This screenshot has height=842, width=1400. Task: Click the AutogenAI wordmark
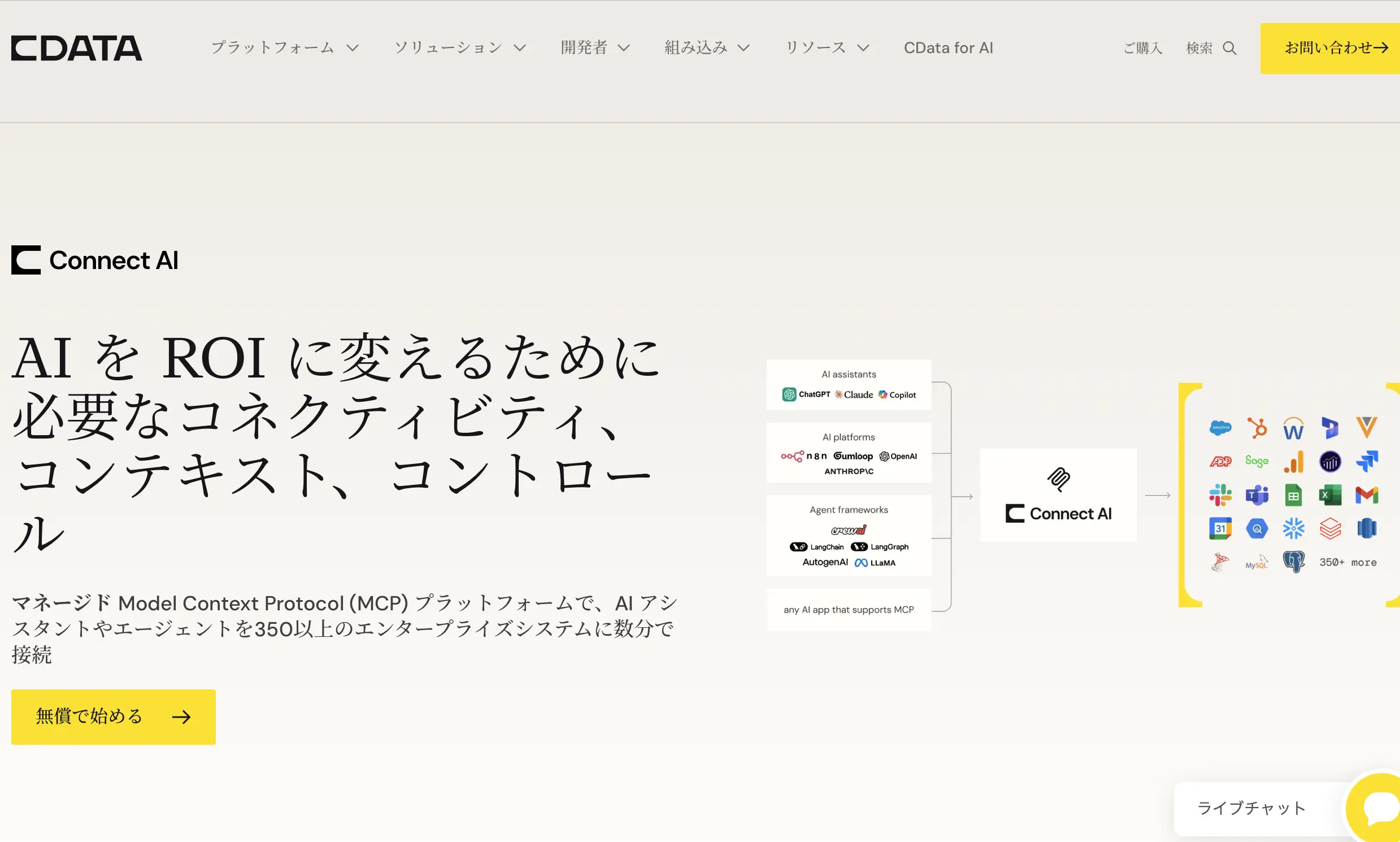pos(825,562)
